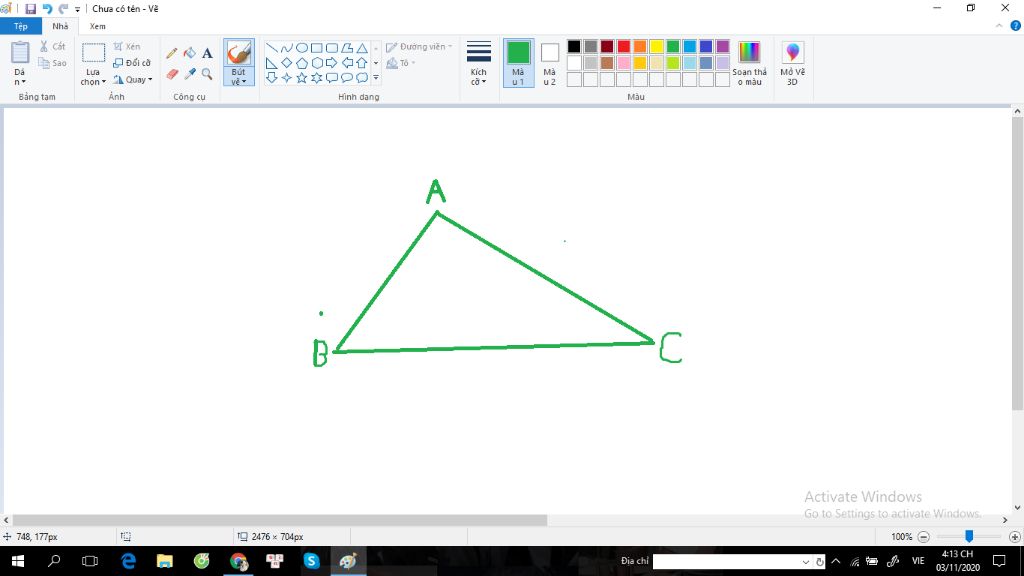Click the Xén crop button
1024x576 pixels.
127,46
